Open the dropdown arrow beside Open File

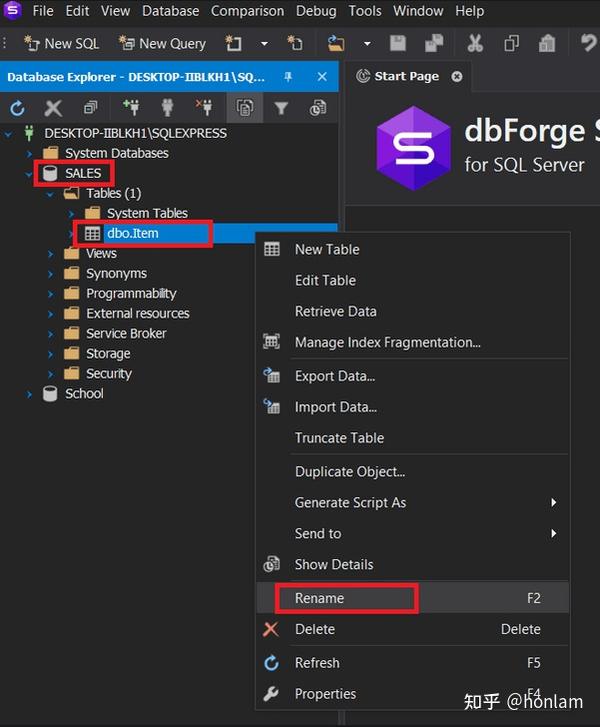(x=367, y=44)
